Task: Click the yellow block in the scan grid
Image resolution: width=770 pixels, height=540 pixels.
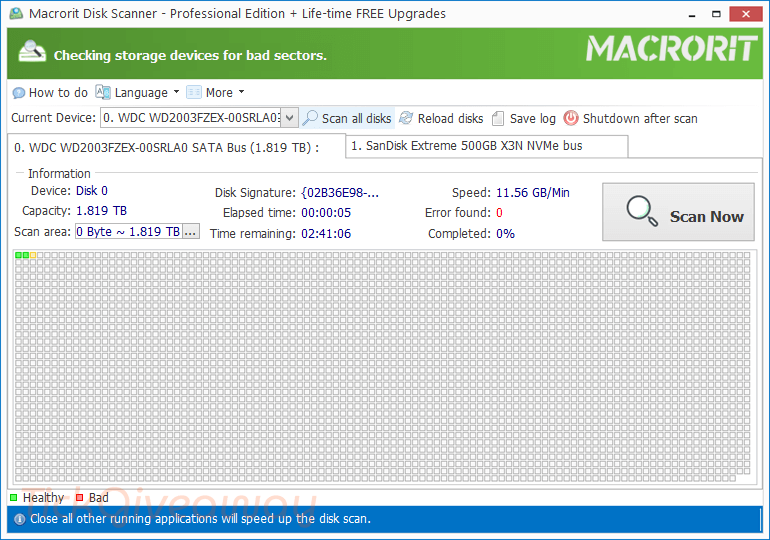Action: click(33, 255)
